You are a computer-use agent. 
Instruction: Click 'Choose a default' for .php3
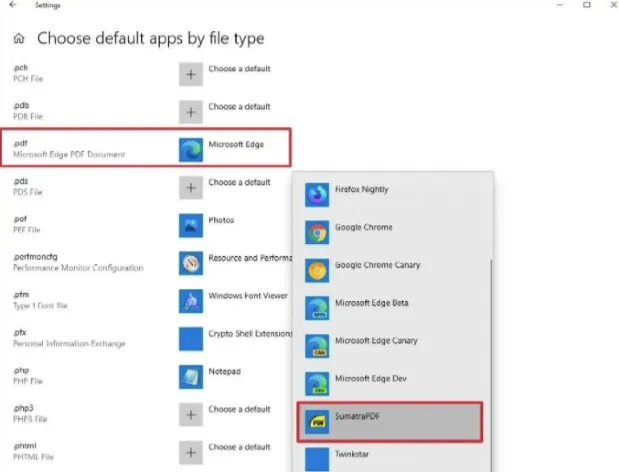coord(239,409)
